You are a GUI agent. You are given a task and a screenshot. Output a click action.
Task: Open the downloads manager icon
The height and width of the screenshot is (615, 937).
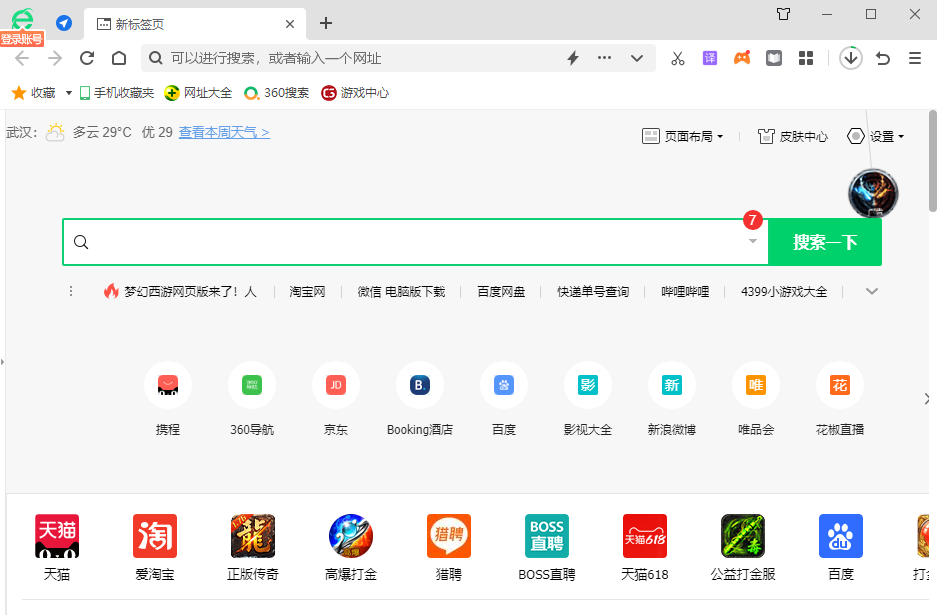851,58
